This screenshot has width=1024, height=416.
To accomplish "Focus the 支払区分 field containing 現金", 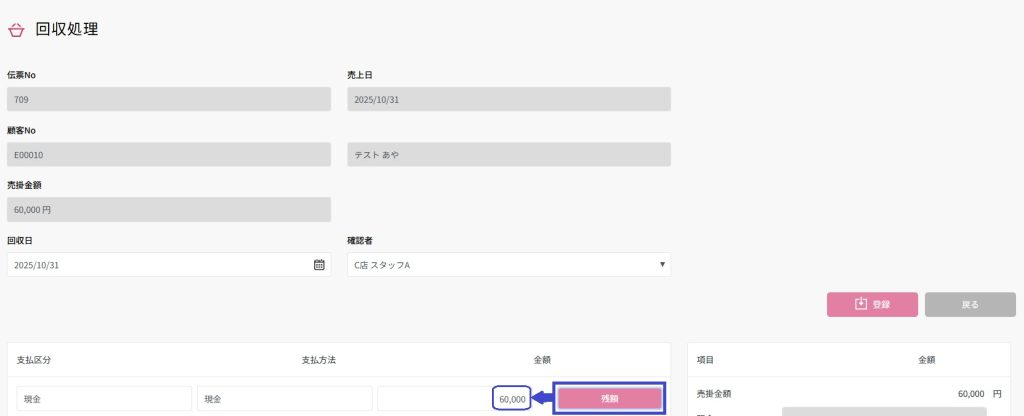I will coord(103,399).
